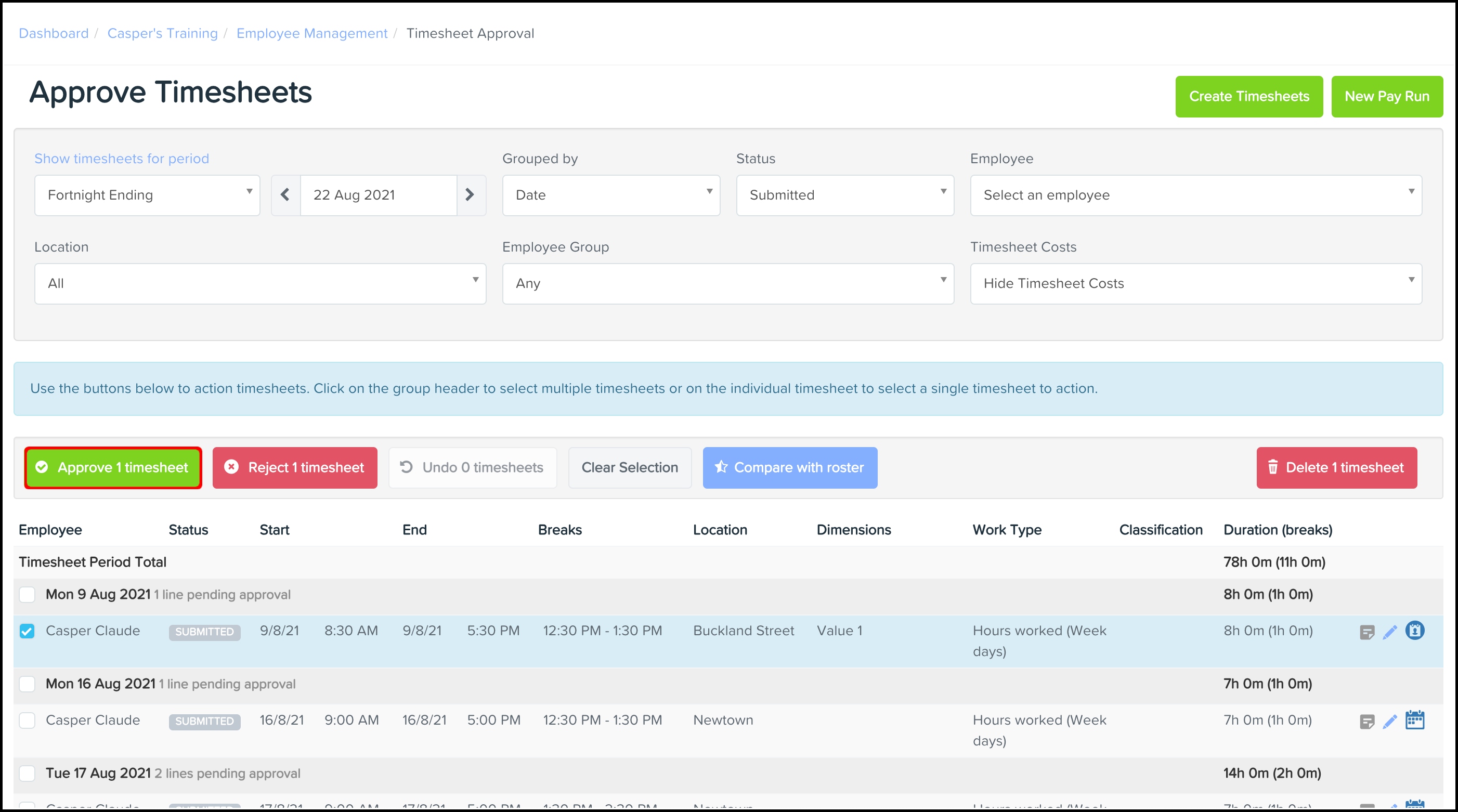The height and width of the screenshot is (812, 1458).
Task: Uncheck Casper Claude's 9/8/21 timesheet checkbox
Action: click(x=27, y=631)
